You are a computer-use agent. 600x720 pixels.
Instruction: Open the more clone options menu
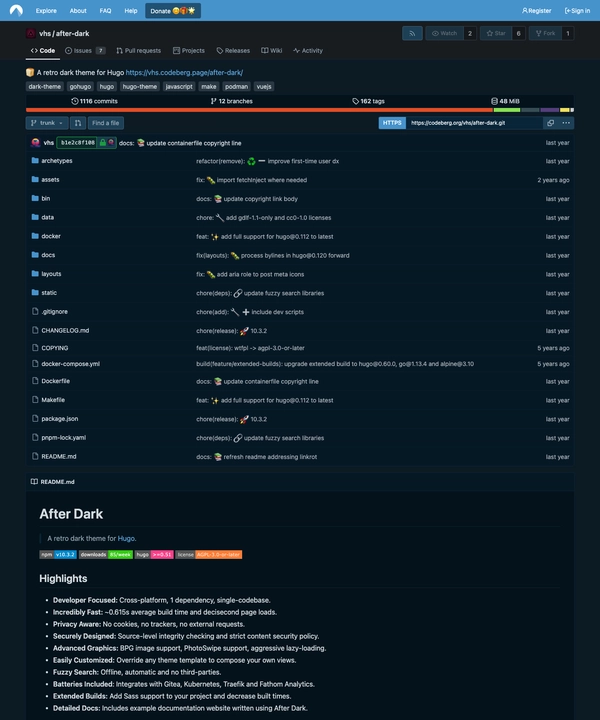pos(566,123)
